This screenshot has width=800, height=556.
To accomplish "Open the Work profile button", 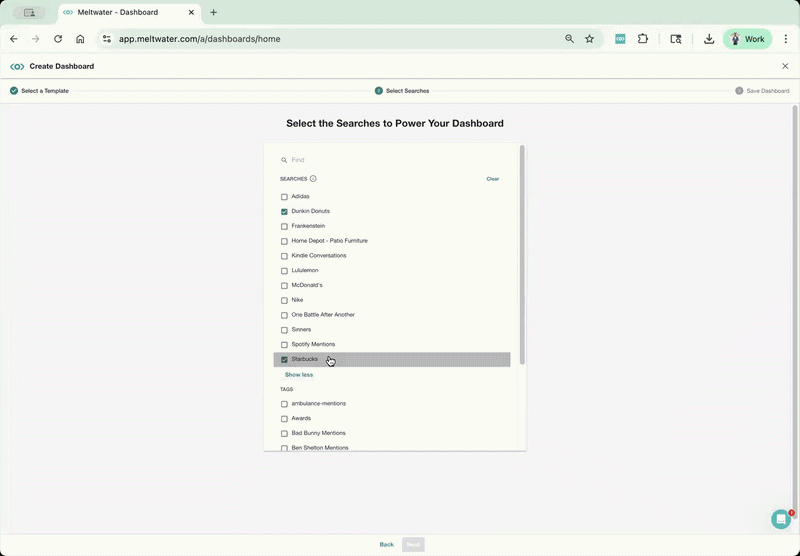I will 747,39.
